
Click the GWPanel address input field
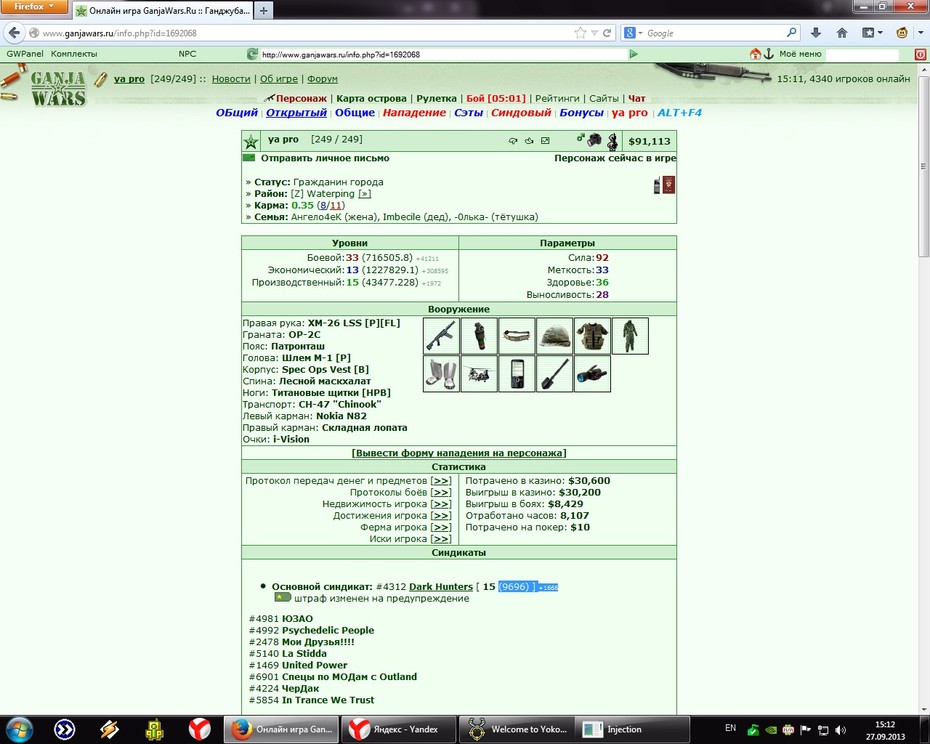click(443, 54)
